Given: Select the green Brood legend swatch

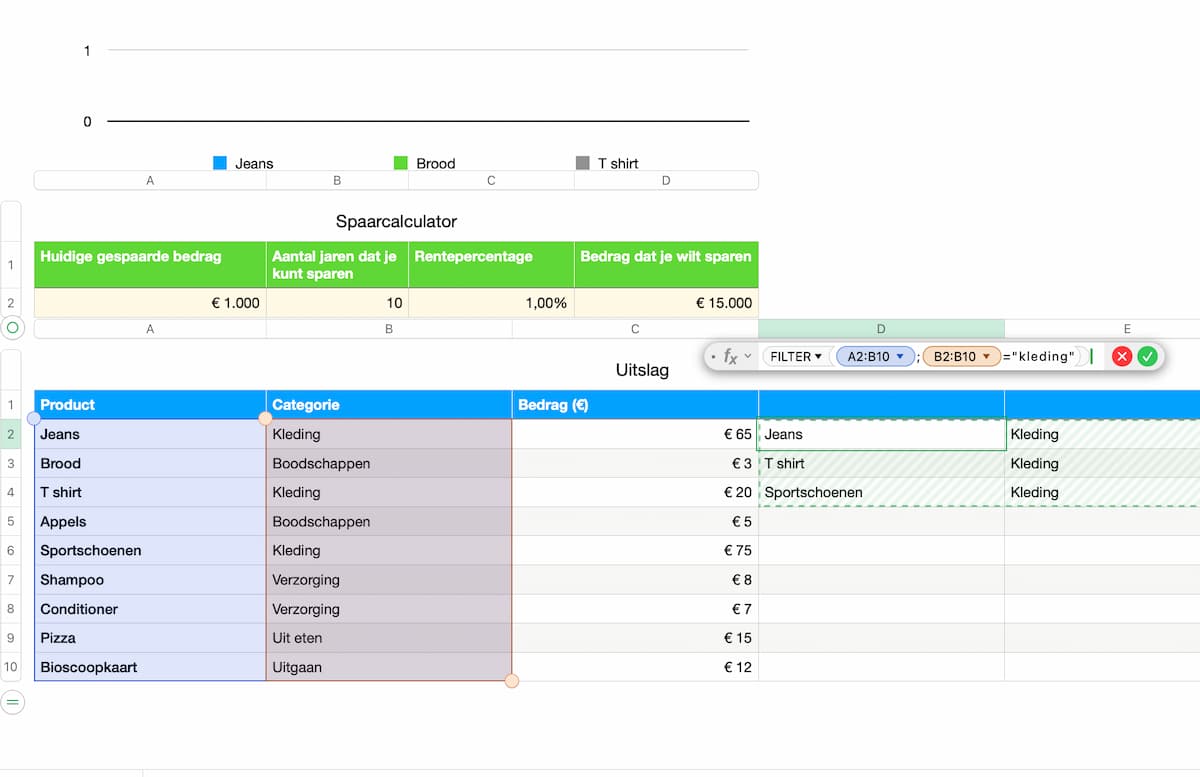Looking at the screenshot, I should (401, 163).
